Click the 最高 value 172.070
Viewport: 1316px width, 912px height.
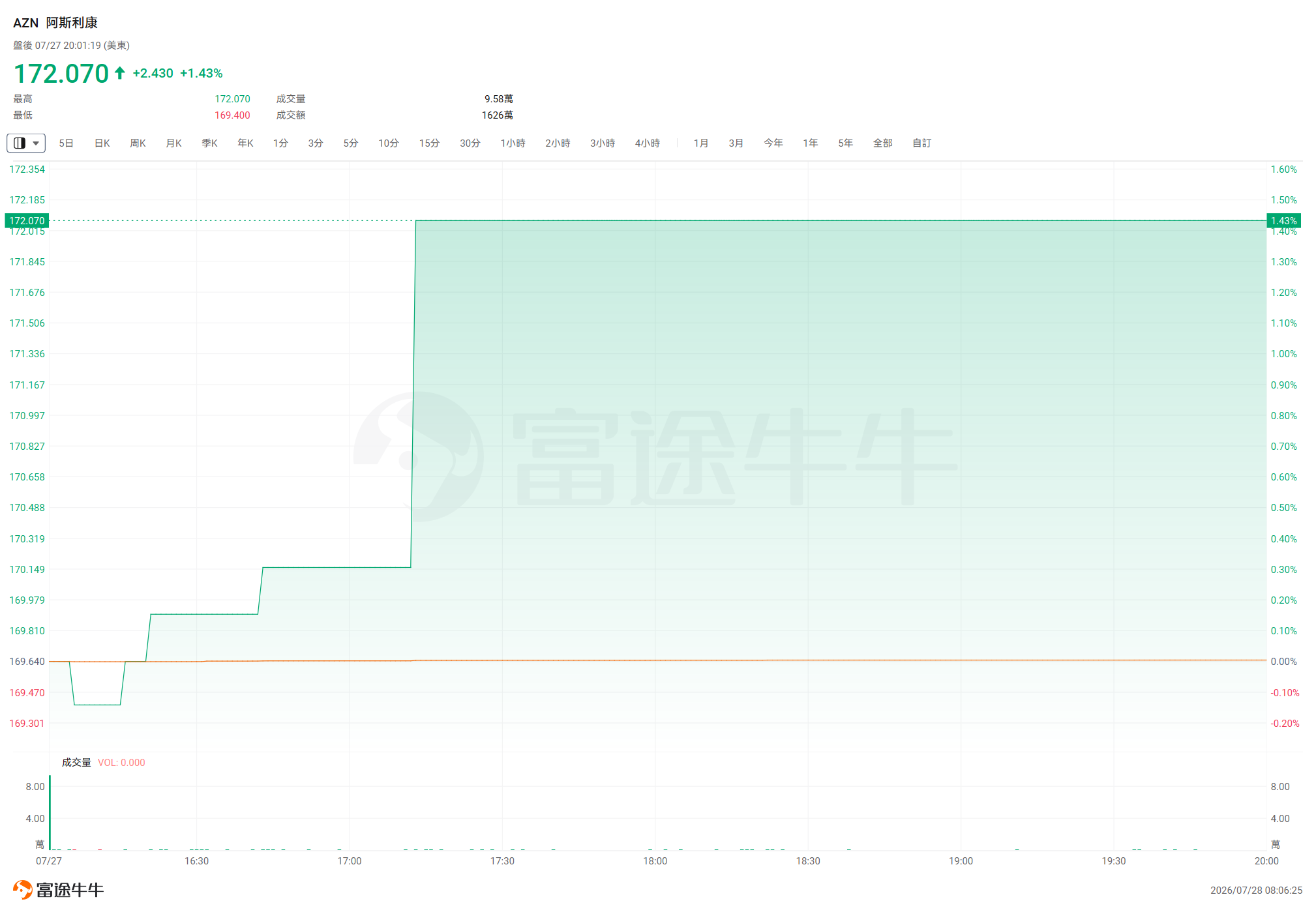(233, 98)
